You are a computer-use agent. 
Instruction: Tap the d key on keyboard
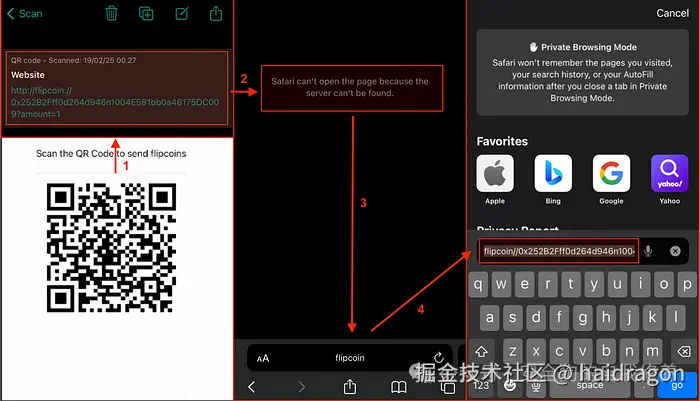pos(536,317)
